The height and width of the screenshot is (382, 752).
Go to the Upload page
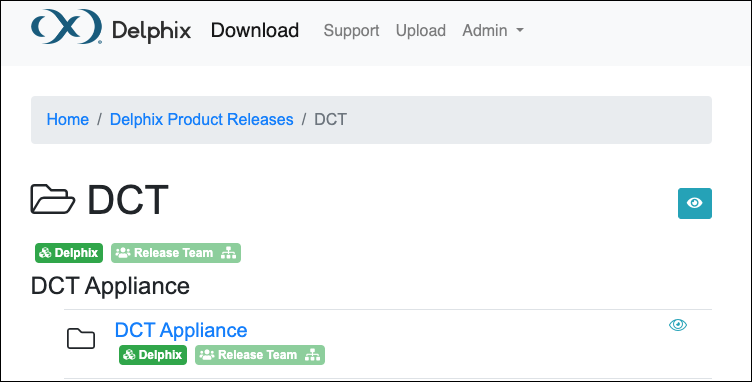point(421,30)
